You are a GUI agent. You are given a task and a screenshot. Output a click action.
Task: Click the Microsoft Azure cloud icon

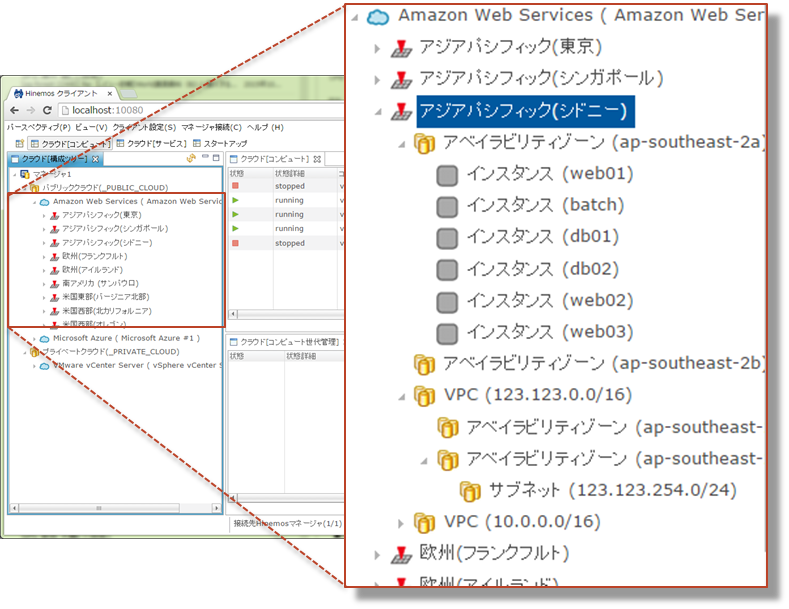(44, 339)
